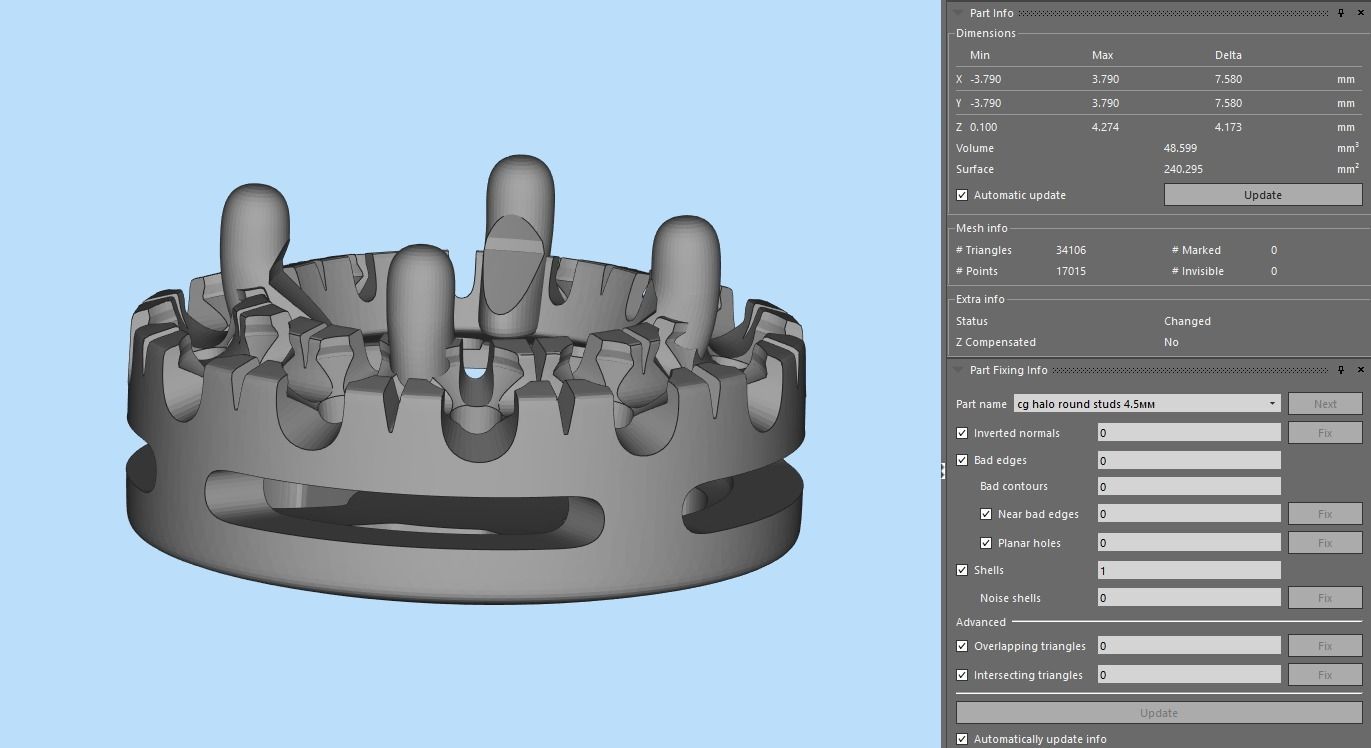The height and width of the screenshot is (748, 1371).
Task: Select the Overlapping triangles count field
Action: pyautogui.click(x=1189, y=646)
